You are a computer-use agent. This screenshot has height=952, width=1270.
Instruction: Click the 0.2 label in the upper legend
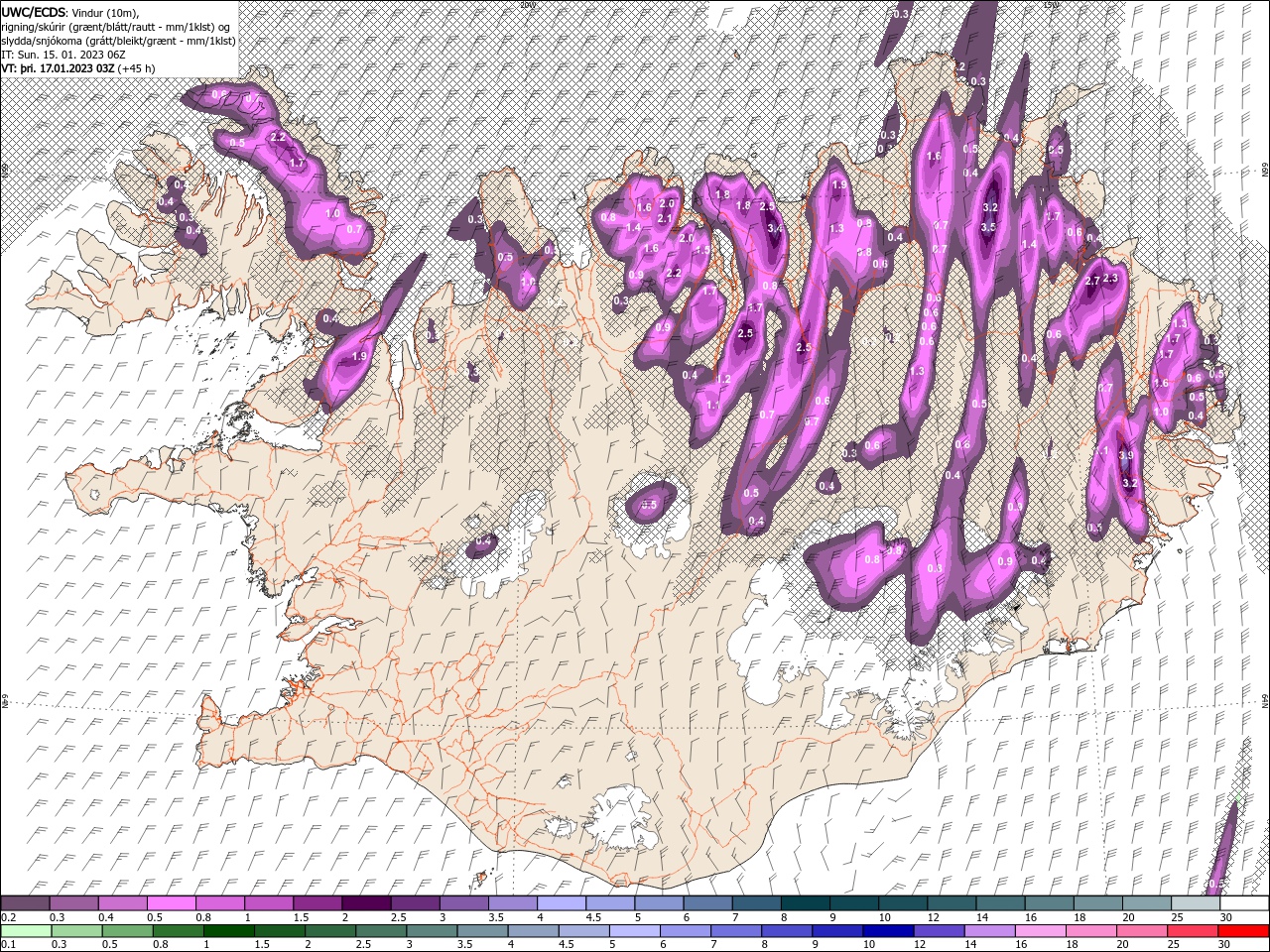coord(9,917)
